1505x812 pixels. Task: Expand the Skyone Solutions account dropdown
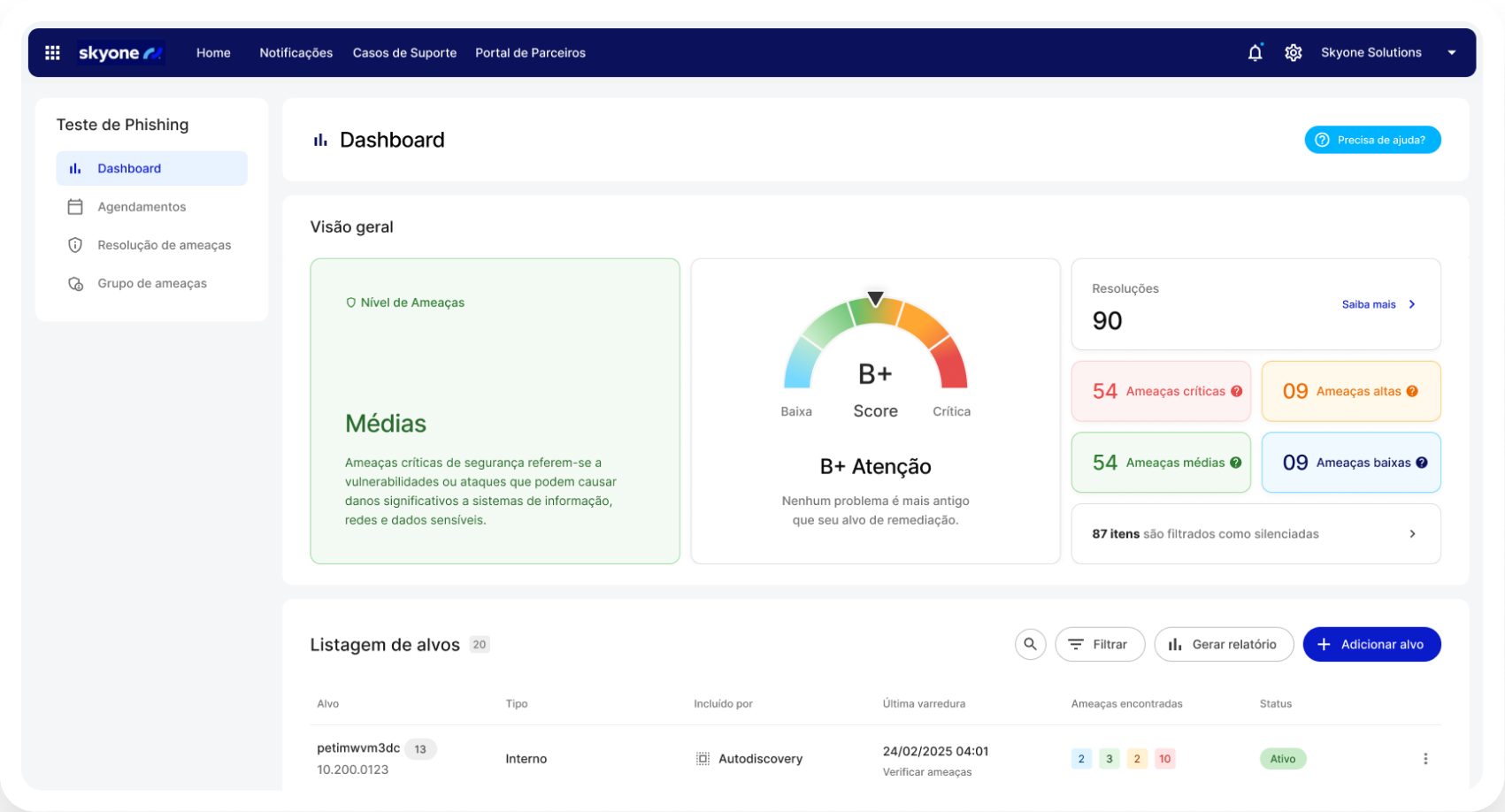[1452, 52]
